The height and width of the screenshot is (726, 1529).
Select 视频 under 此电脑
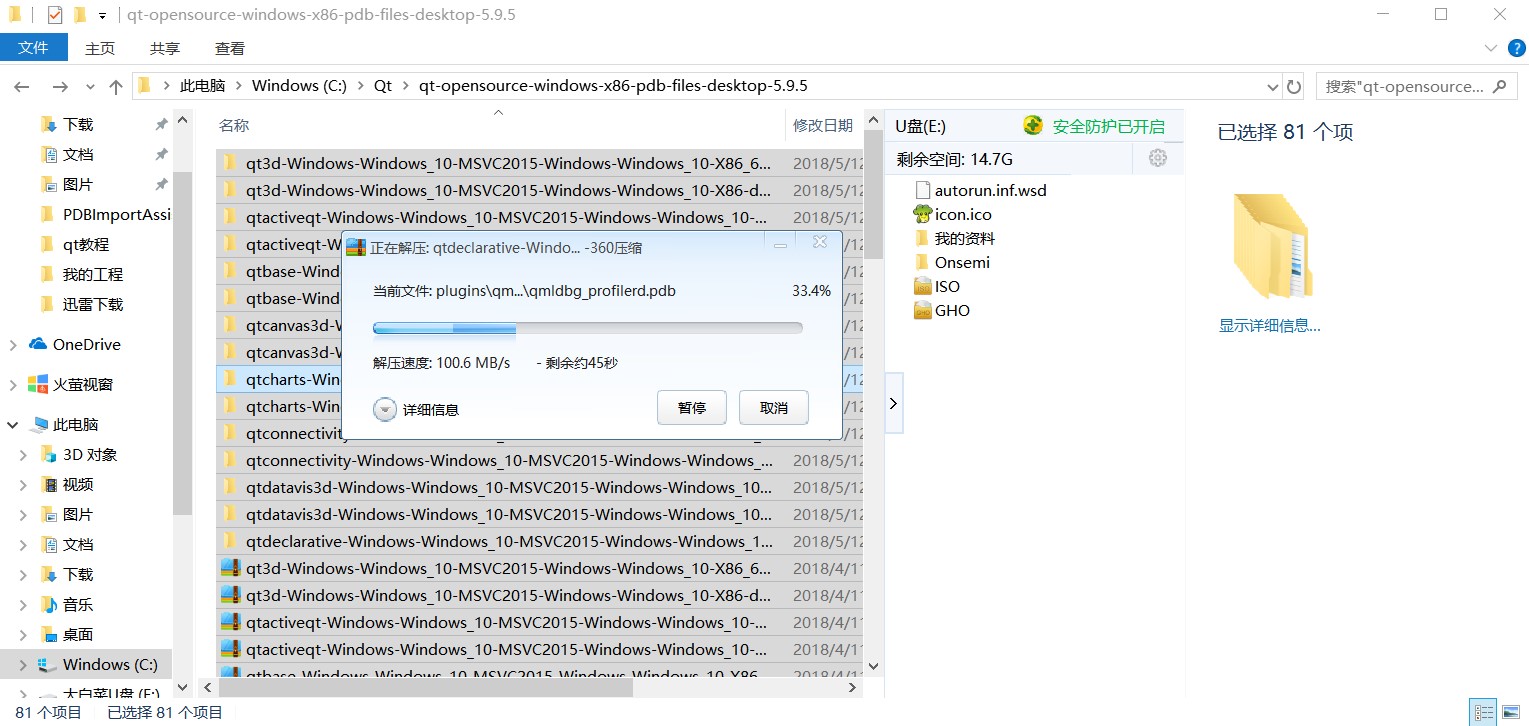[78, 484]
